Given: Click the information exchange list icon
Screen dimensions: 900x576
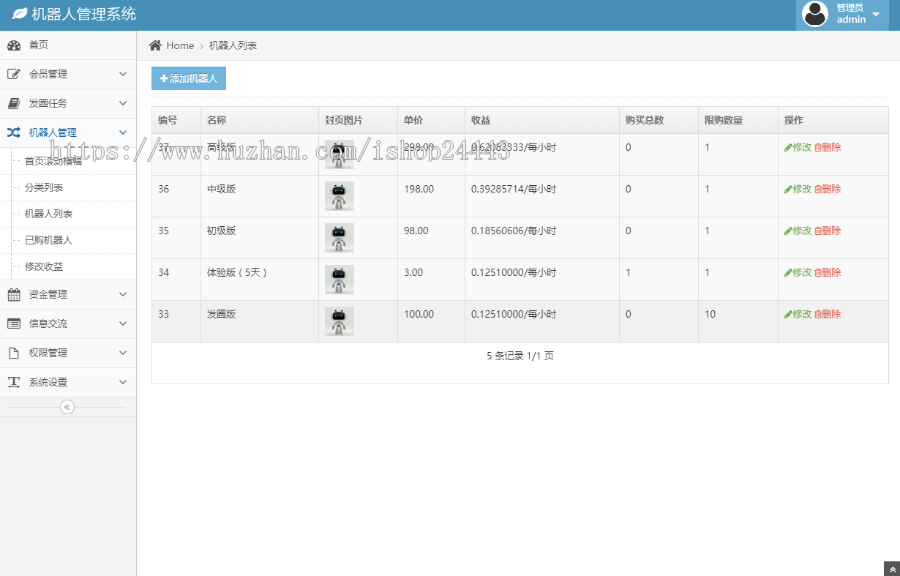Looking at the screenshot, I should pos(14,324).
